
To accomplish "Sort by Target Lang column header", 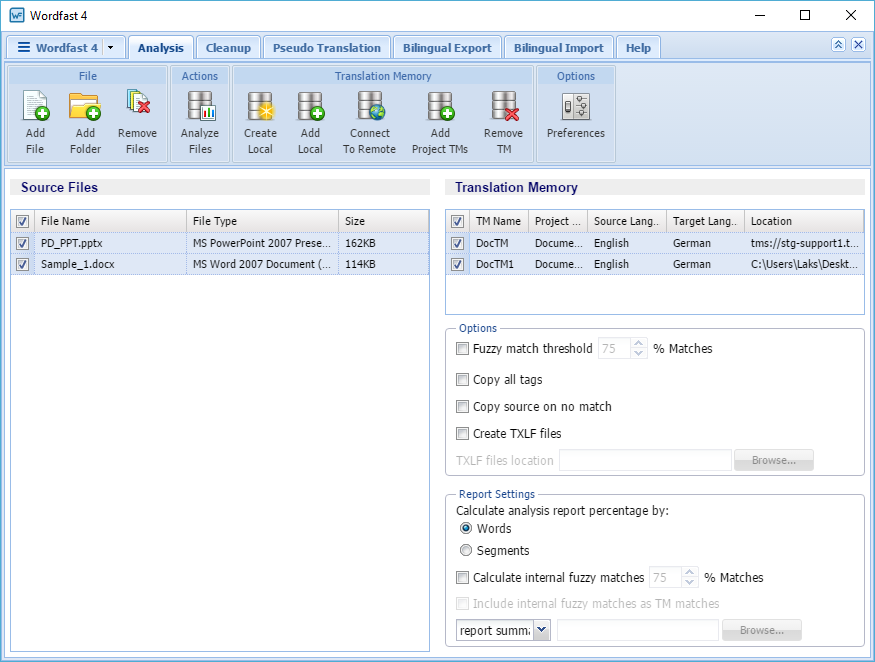I will pos(705,221).
